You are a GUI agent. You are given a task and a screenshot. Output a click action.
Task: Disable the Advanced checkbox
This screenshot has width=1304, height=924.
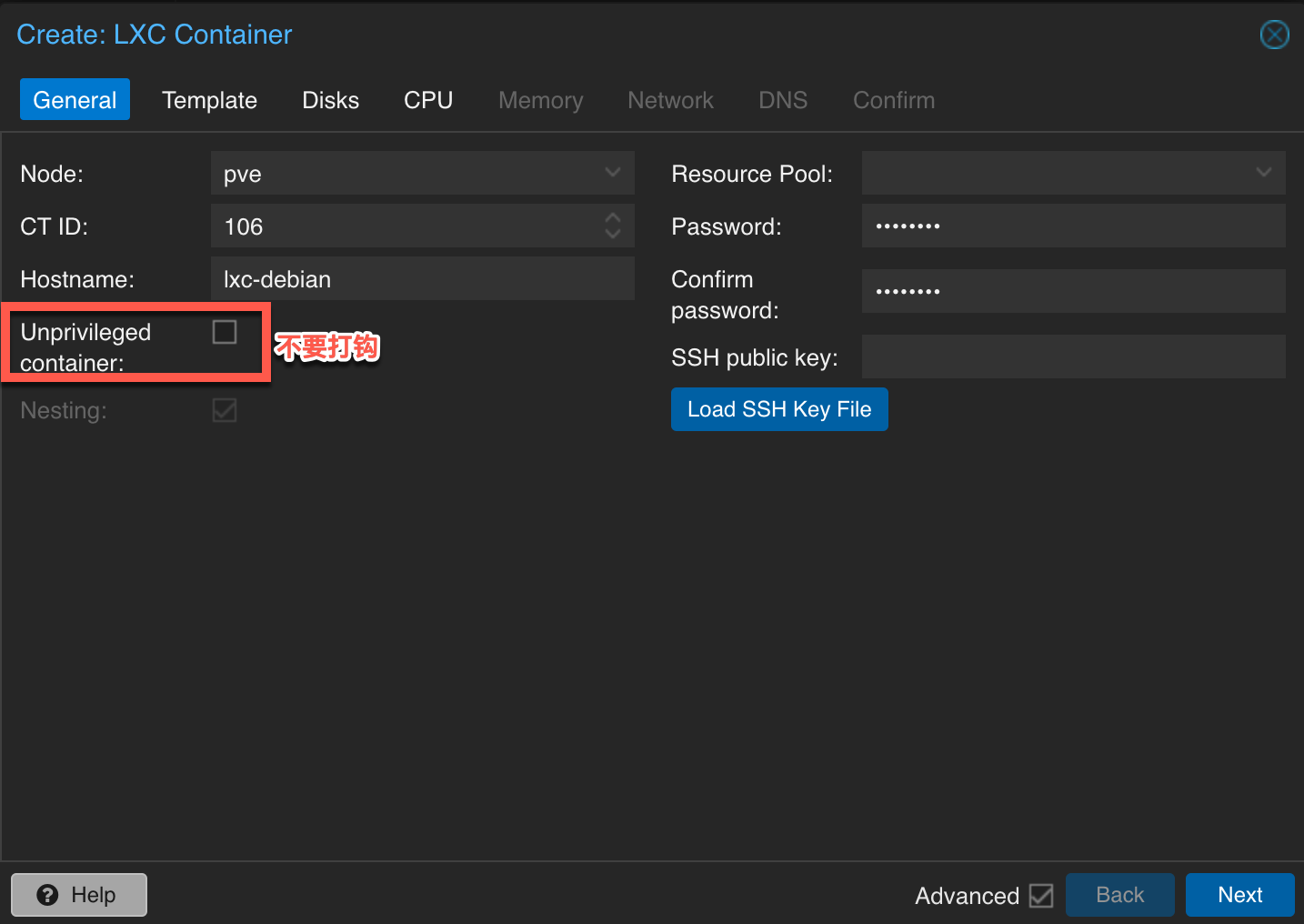(x=1041, y=896)
